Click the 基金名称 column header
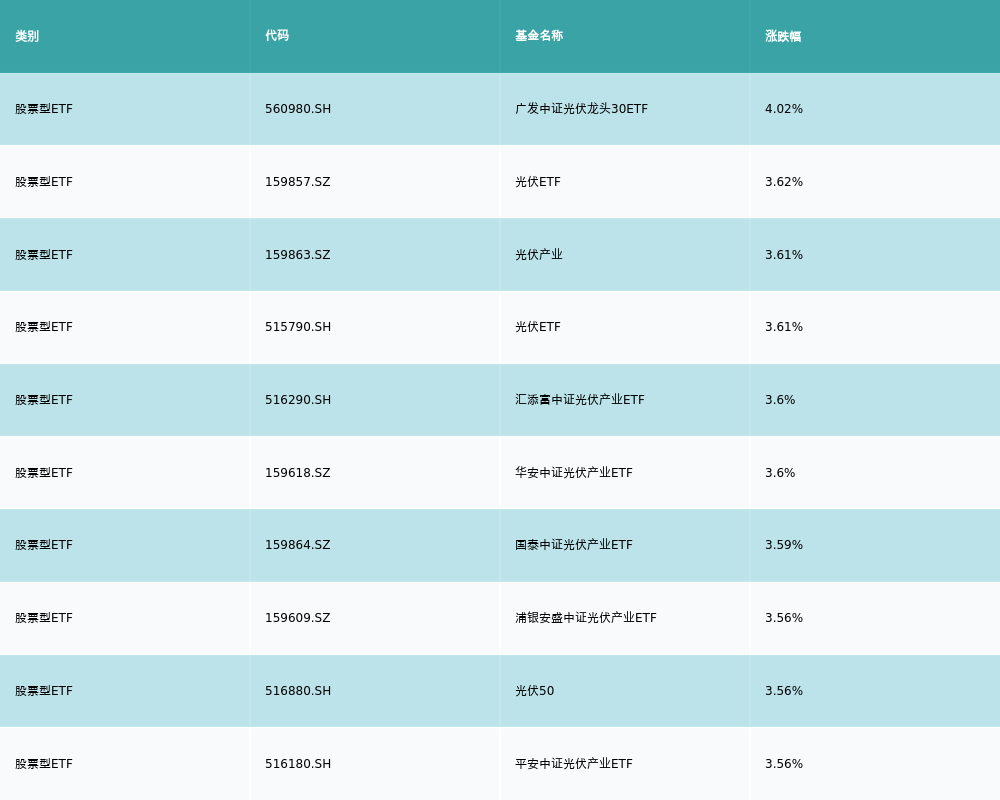The width and height of the screenshot is (1000, 800). (x=539, y=36)
